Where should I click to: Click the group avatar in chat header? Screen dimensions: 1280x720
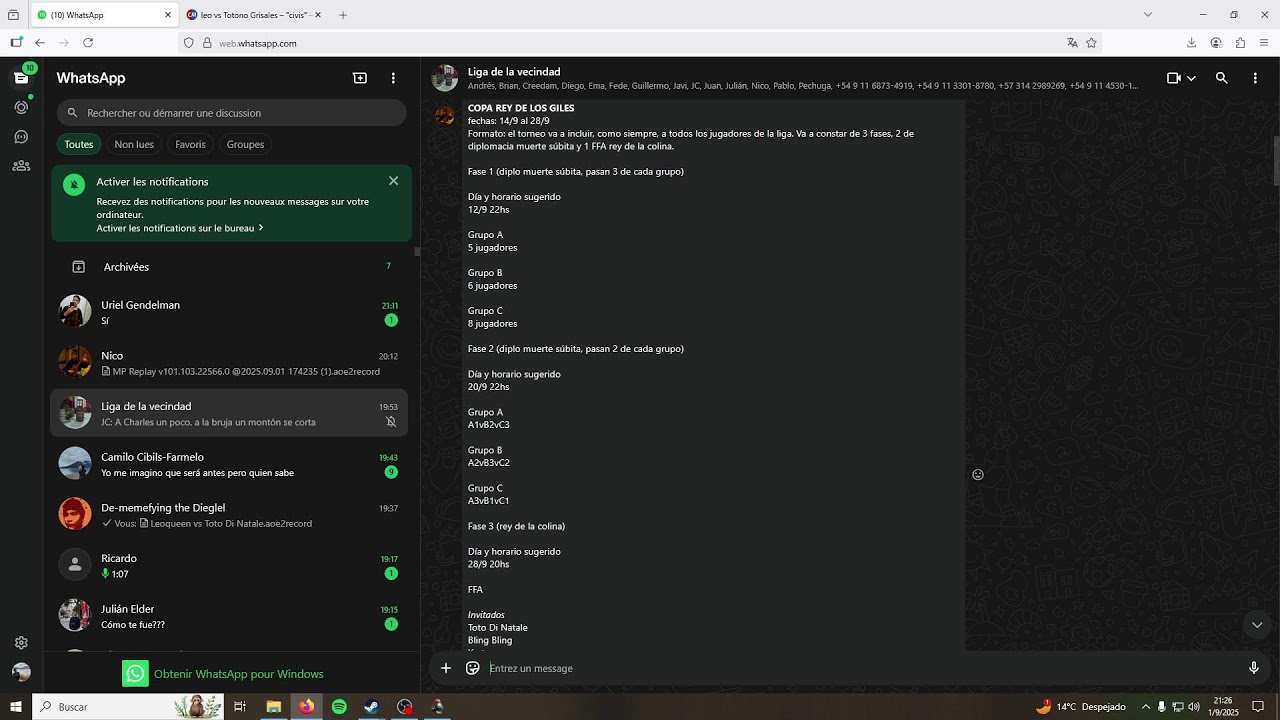[x=445, y=78]
